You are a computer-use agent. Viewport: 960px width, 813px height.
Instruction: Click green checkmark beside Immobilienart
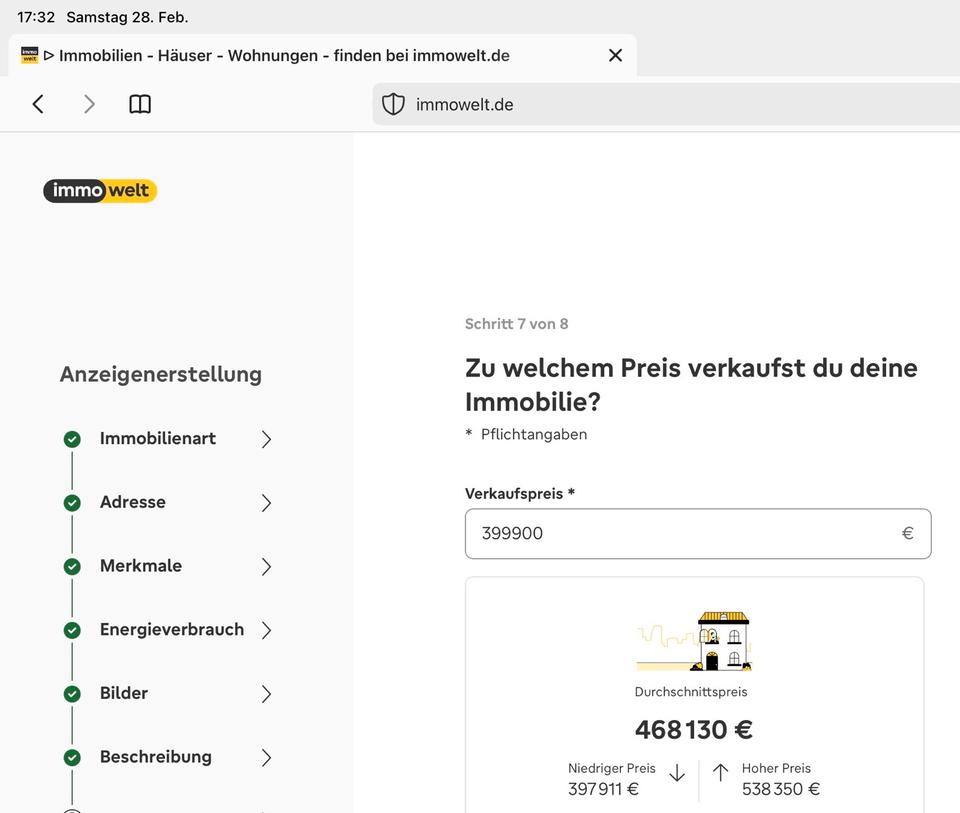(x=72, y=439)
